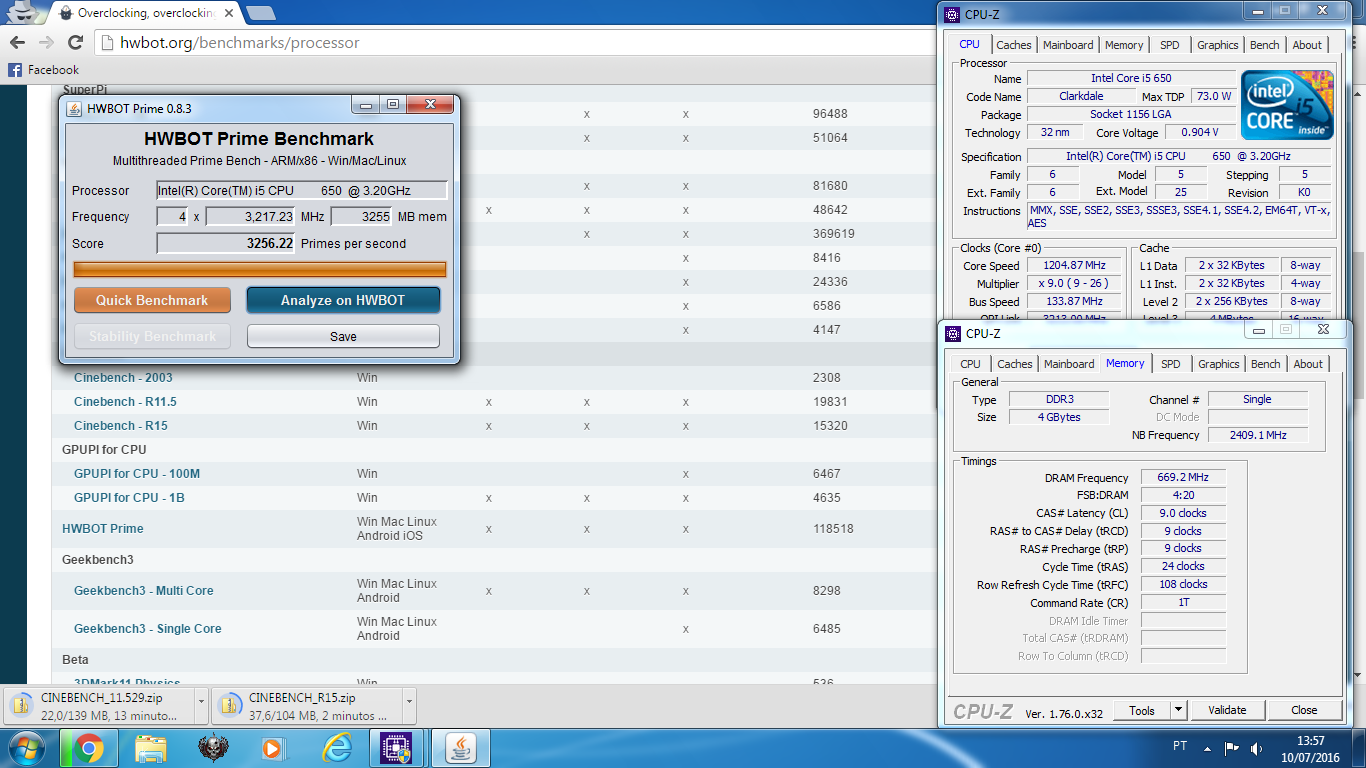Open the Facebook bookmark
Image resolution: width=1366 pixels, height=768 pixels.
tap(43, 70)
